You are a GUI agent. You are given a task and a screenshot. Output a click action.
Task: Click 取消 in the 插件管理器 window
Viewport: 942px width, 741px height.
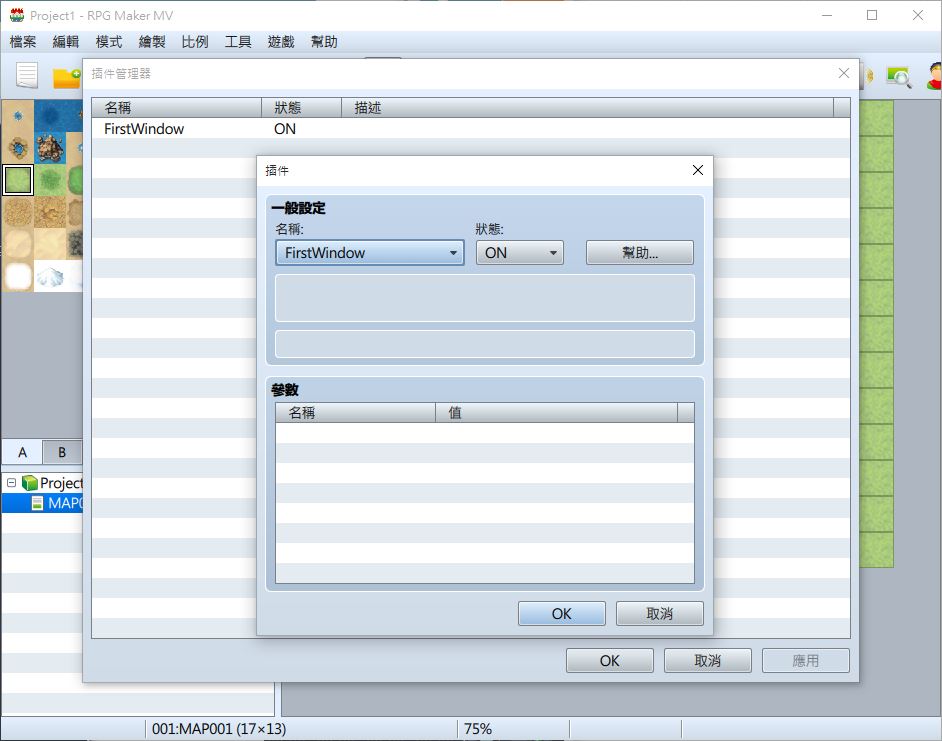point(708,660)
